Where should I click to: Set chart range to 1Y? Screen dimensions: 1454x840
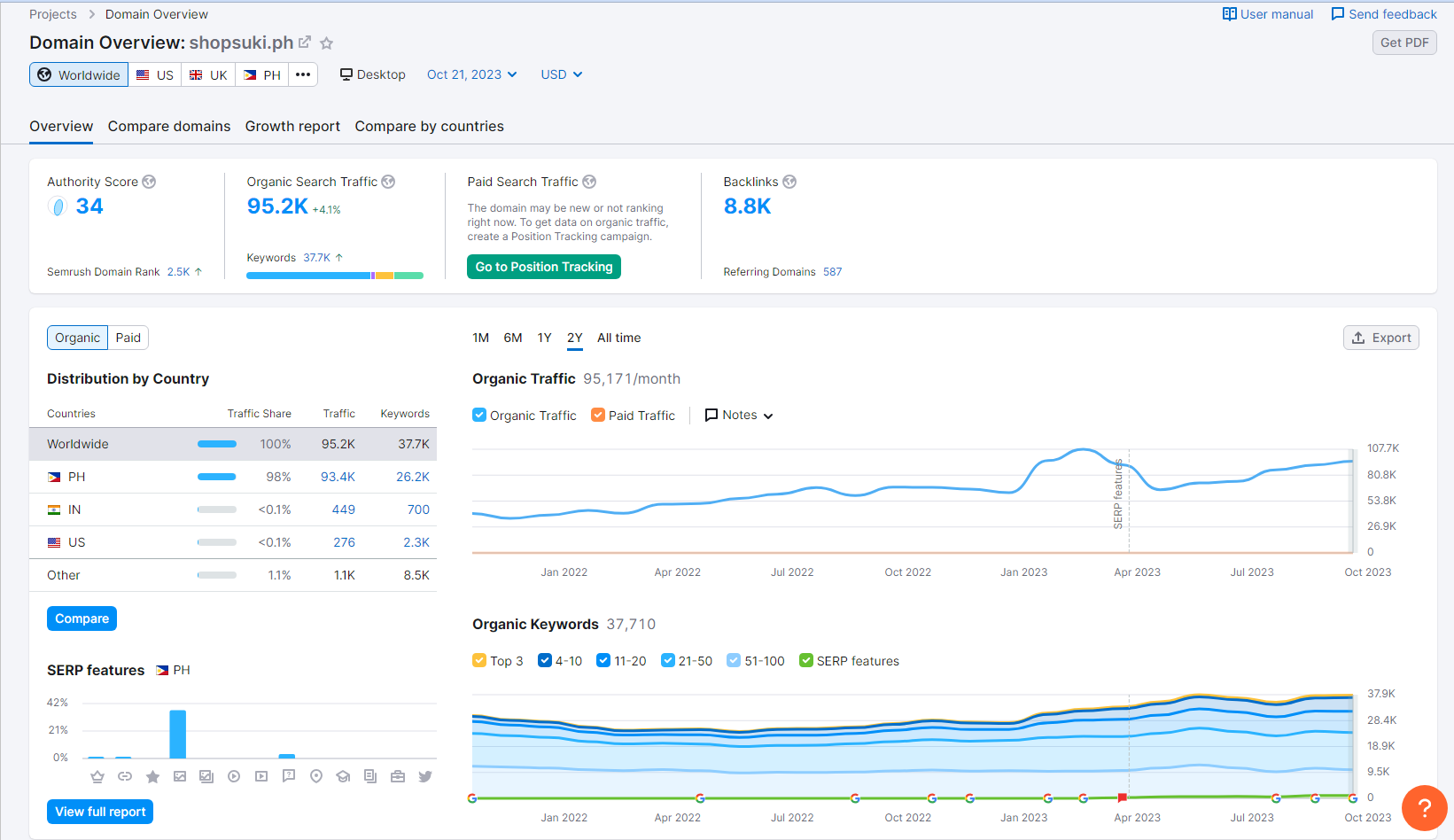(x=544, y=338)
